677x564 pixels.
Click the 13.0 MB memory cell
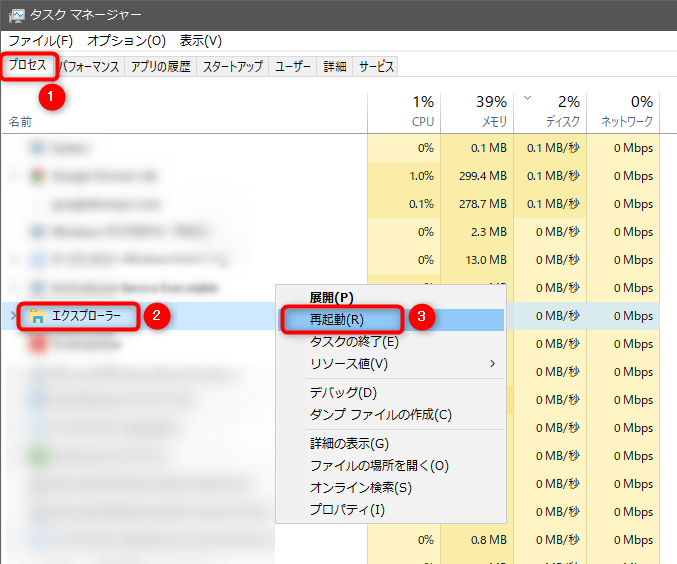click(x=477, y=260)
